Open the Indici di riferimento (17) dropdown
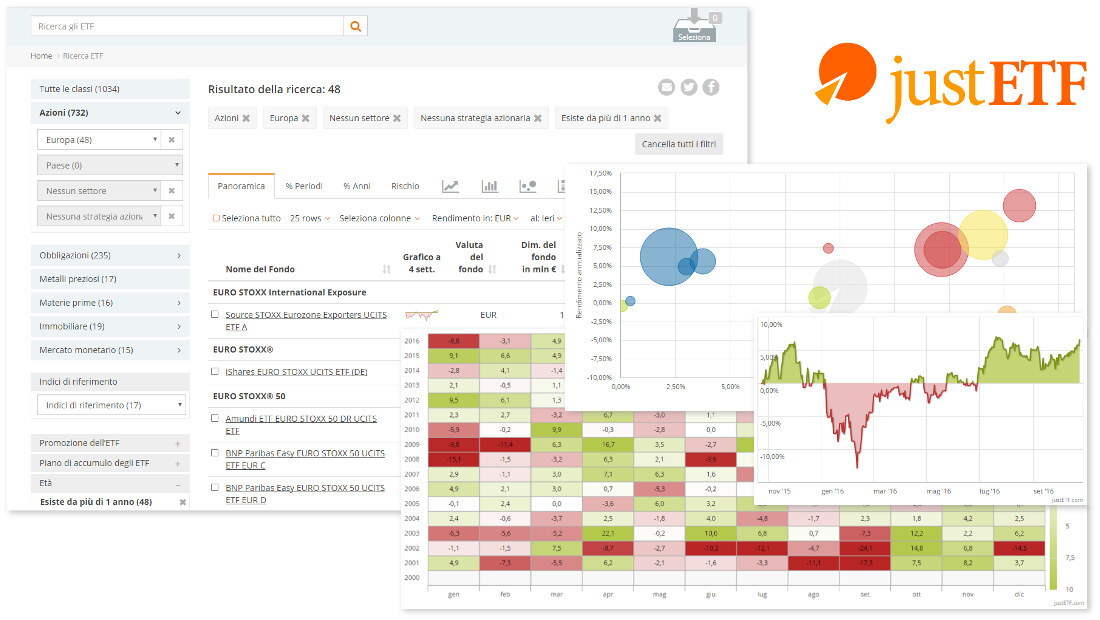Screen dimensions: 1100x620 pyautogui.click(x=111, y=405)
